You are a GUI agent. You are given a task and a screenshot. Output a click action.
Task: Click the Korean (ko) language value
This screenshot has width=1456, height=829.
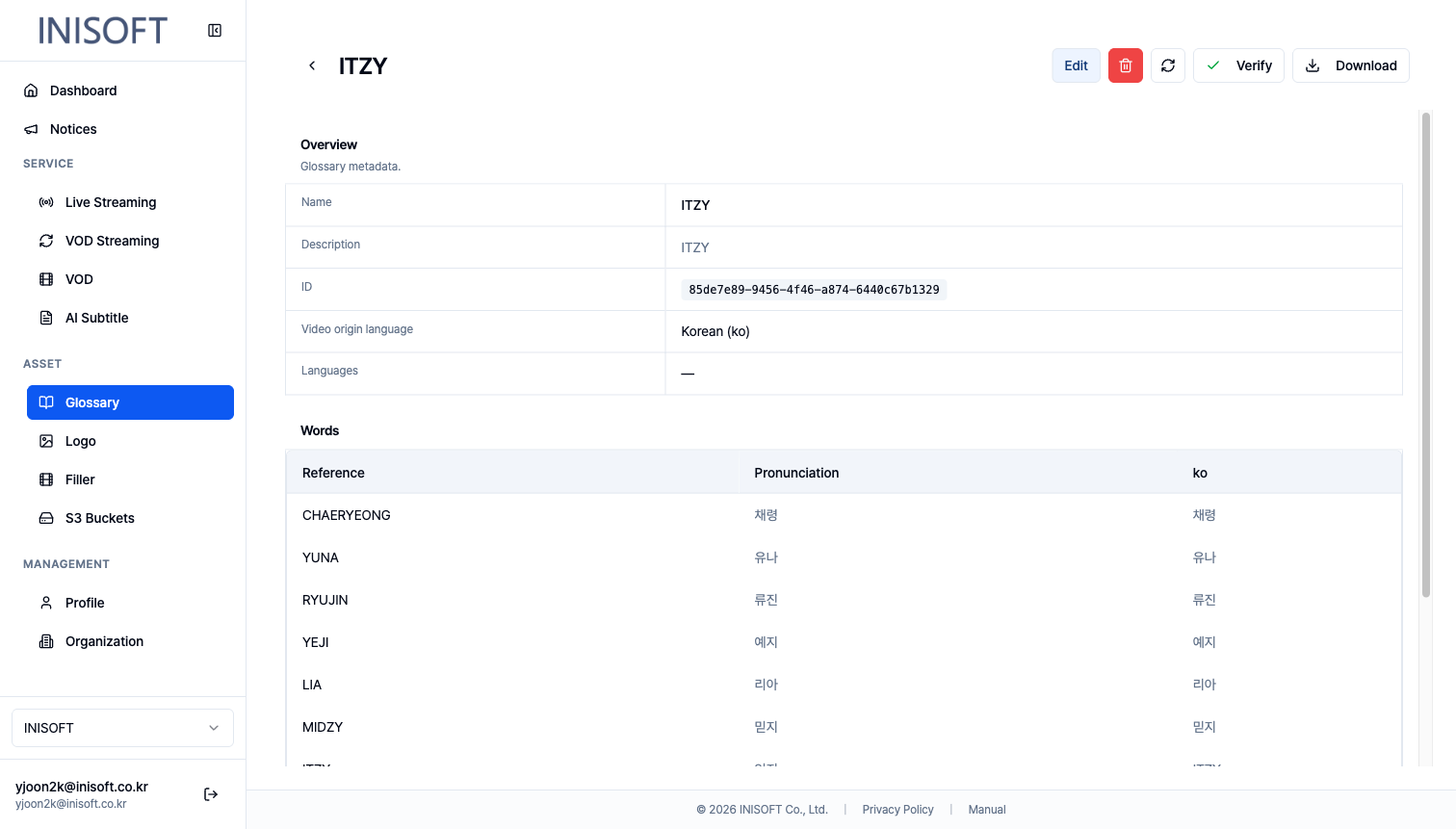[x=715, y=331]
